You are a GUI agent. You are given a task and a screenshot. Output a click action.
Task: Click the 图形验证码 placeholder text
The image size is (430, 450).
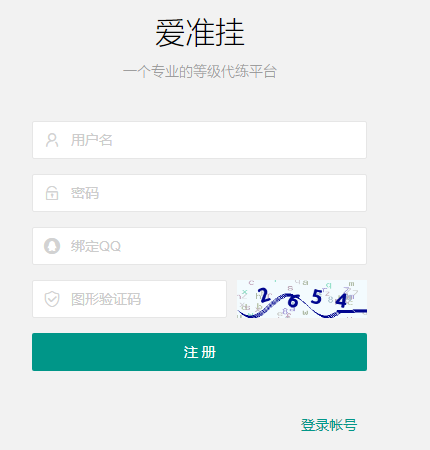coord(106,299)
